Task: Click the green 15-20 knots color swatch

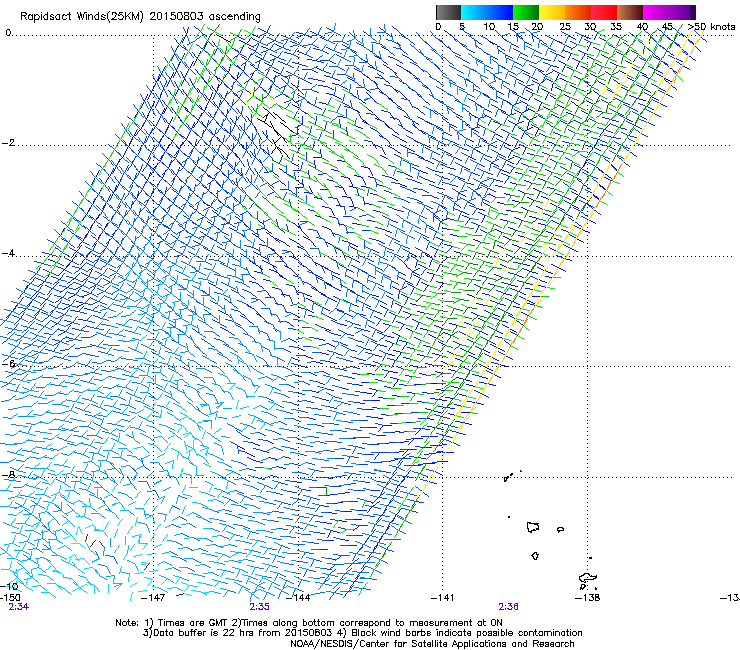Action: tap(526, 12)
